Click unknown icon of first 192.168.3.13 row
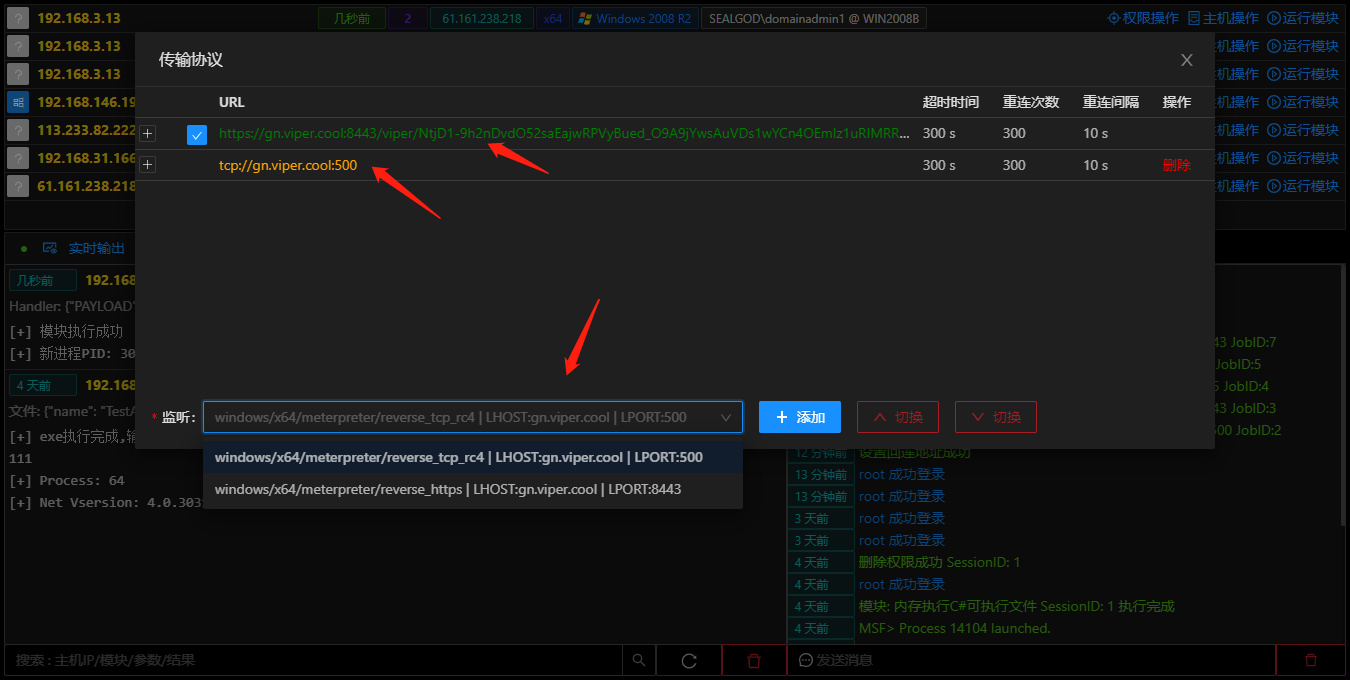The image size is (1350, 680). (x=18, y=18)
